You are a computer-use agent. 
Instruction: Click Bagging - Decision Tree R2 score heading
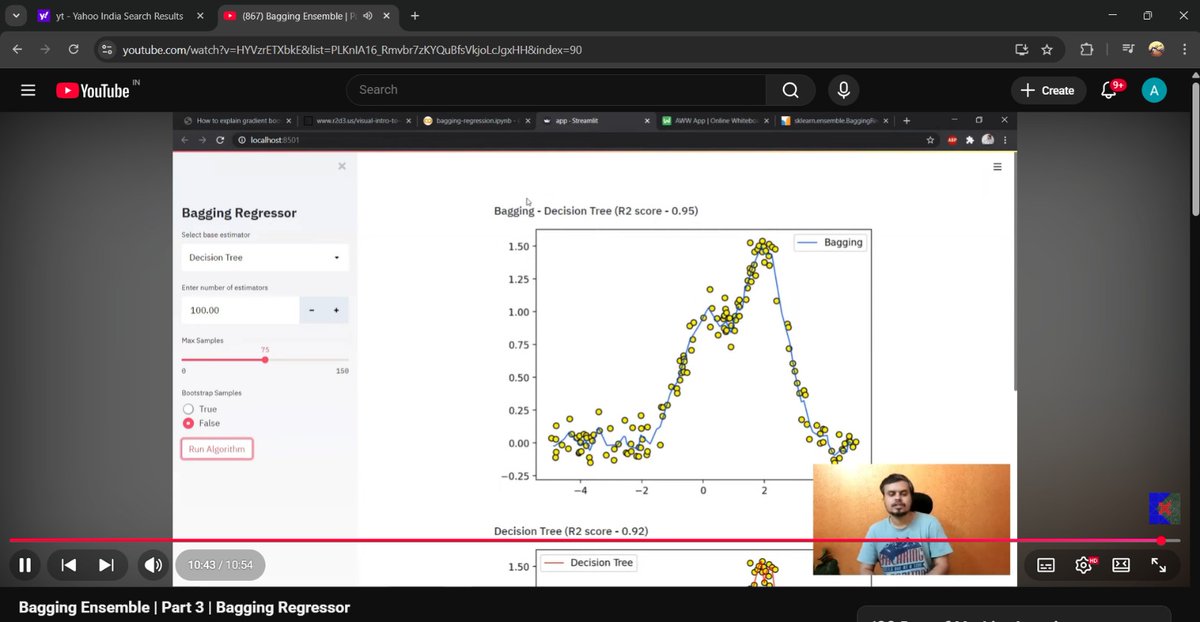tap(596, 211)
